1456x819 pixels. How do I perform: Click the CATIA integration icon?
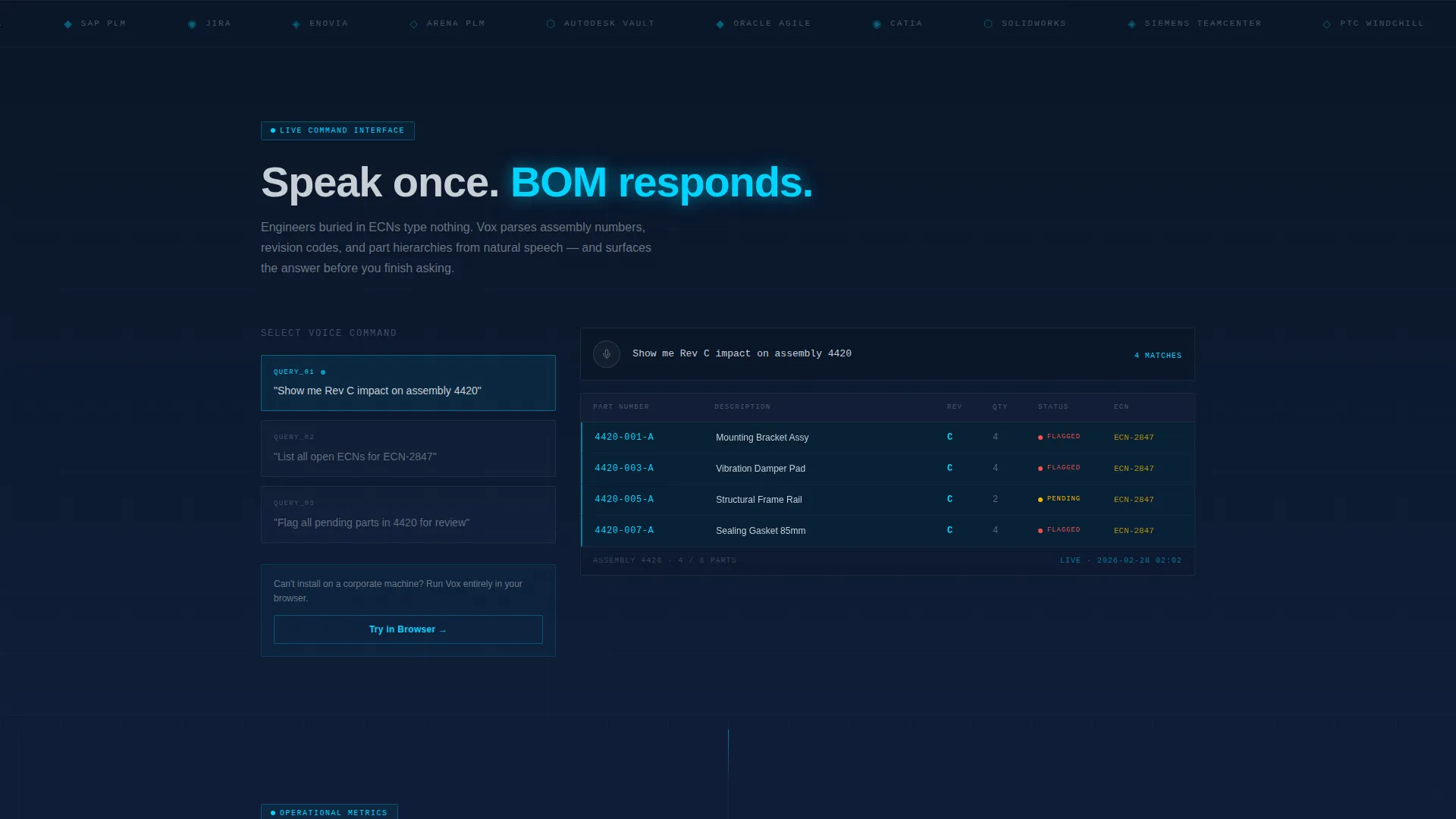(877, 24)
